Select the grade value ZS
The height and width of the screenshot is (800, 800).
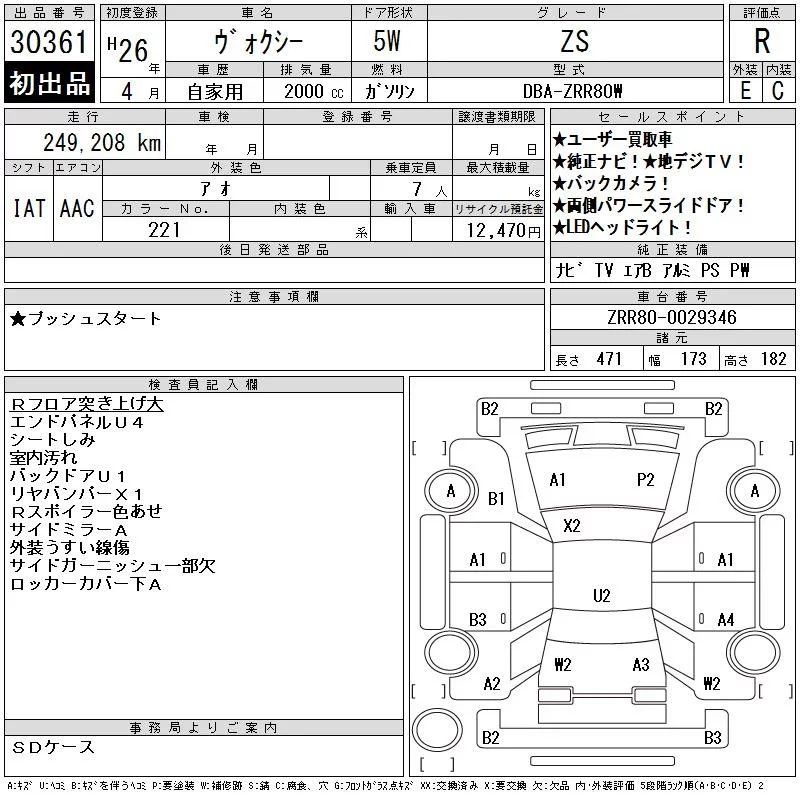(575, 41)
